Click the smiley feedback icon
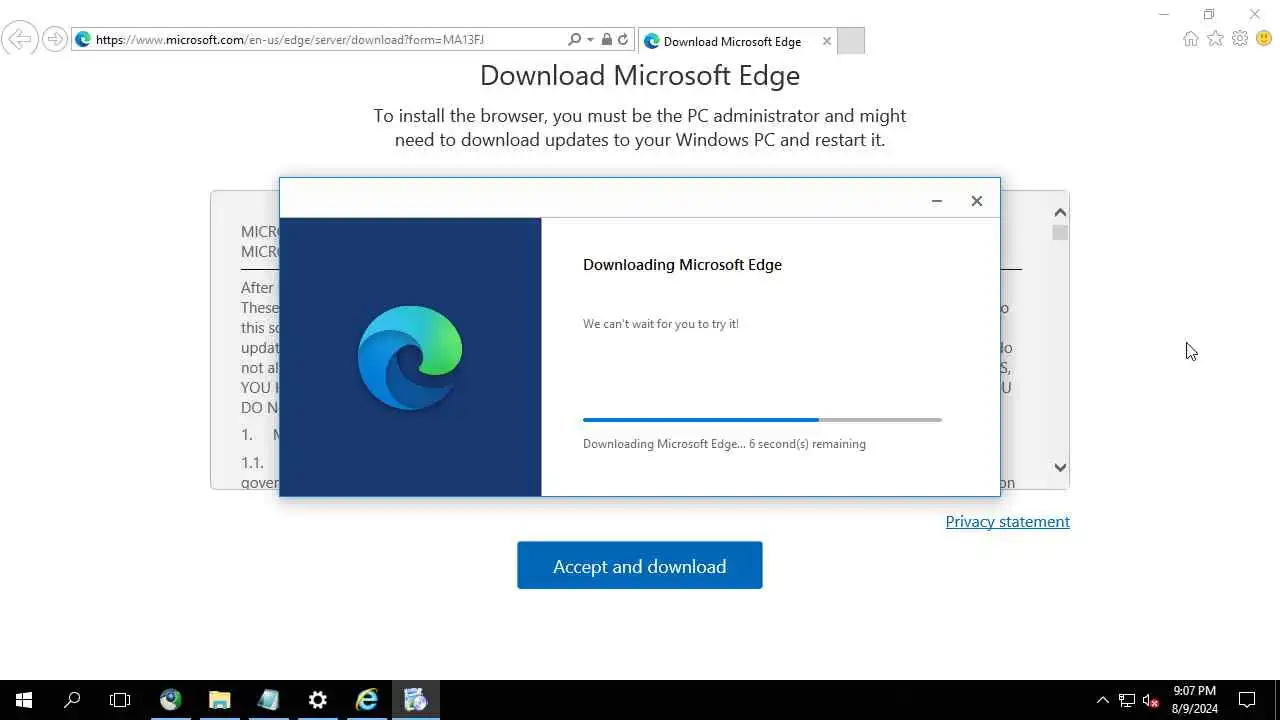Image resolution: width=1280 pixels, height=720 pixels. [x=1264, y=39]
